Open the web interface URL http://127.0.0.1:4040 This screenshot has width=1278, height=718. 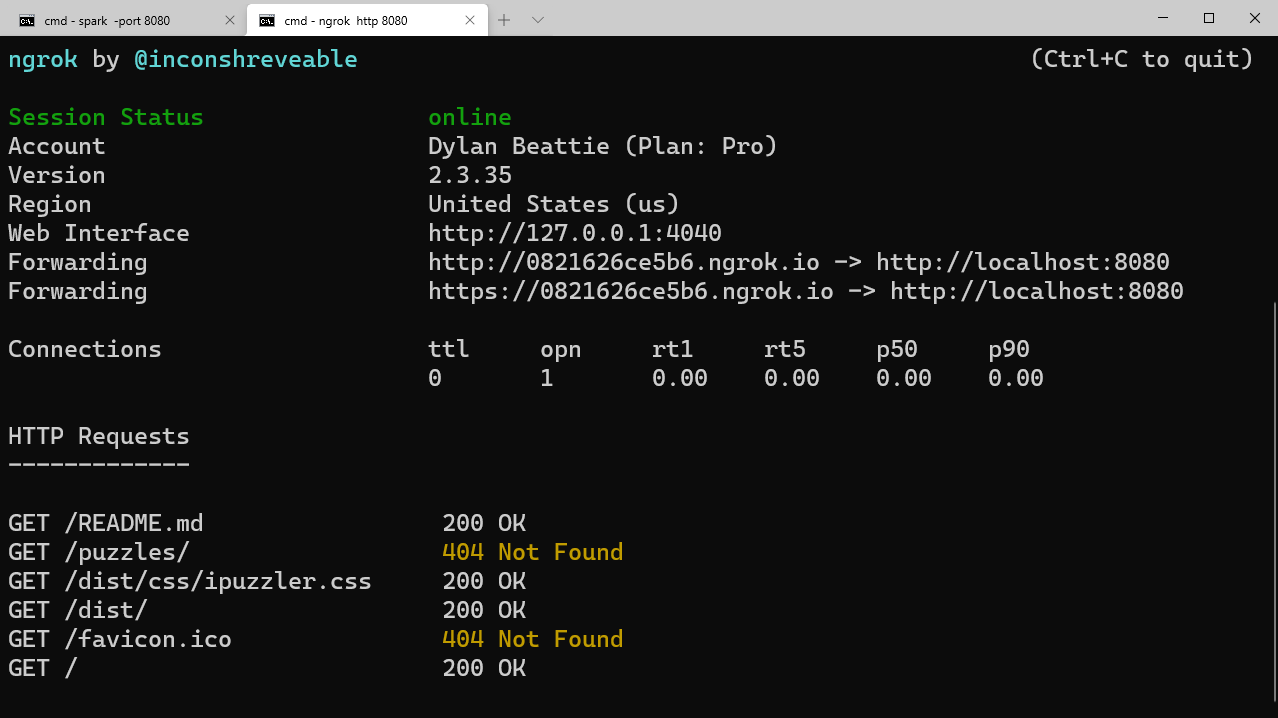pyautogui.click(x=575, y=233)
